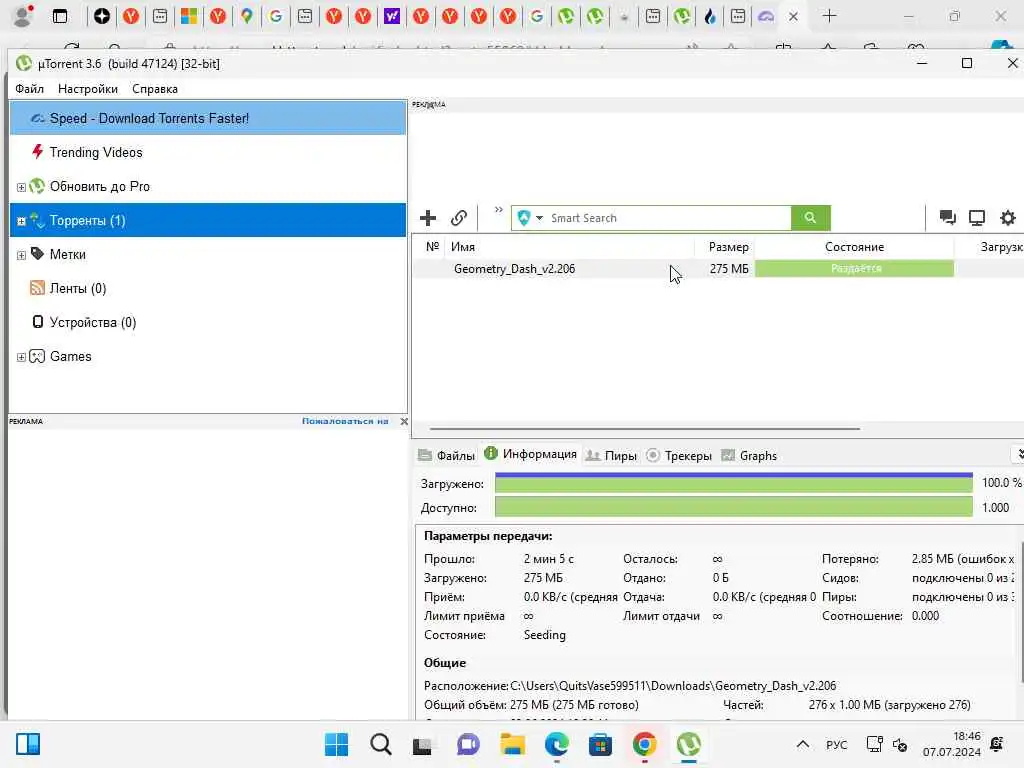
Task: Show hidden tray icons with the chevron
Action: click(803, 744)
